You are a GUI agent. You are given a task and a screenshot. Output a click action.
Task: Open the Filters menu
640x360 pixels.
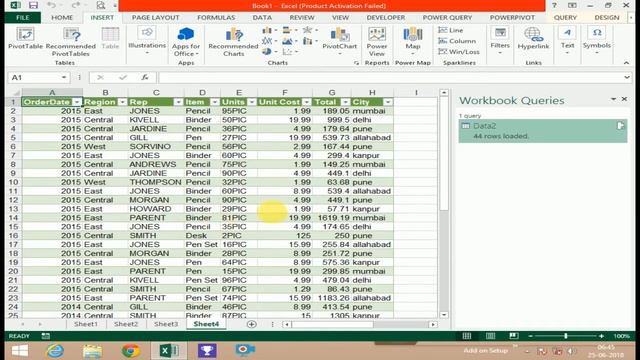click(500, 41)
